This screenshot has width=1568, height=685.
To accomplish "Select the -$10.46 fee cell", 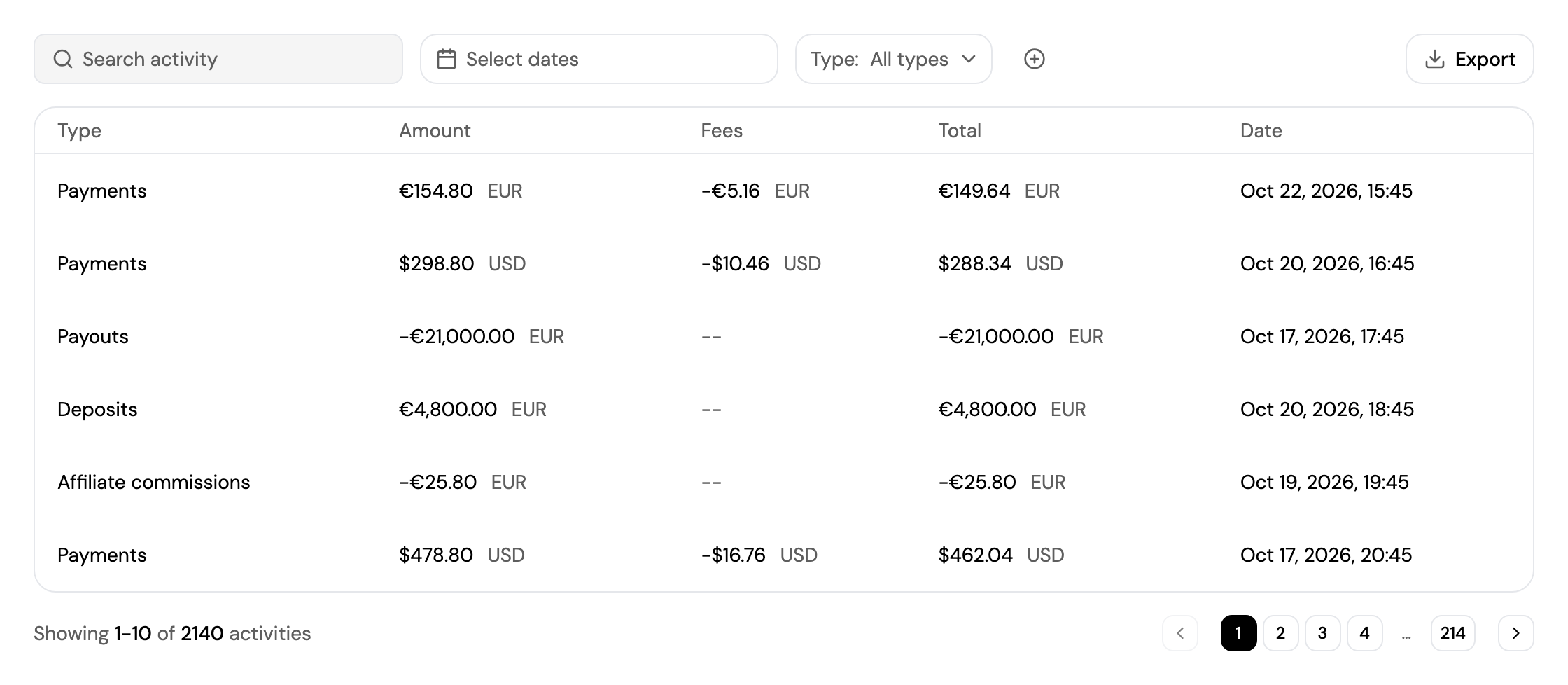I will 761,263.
